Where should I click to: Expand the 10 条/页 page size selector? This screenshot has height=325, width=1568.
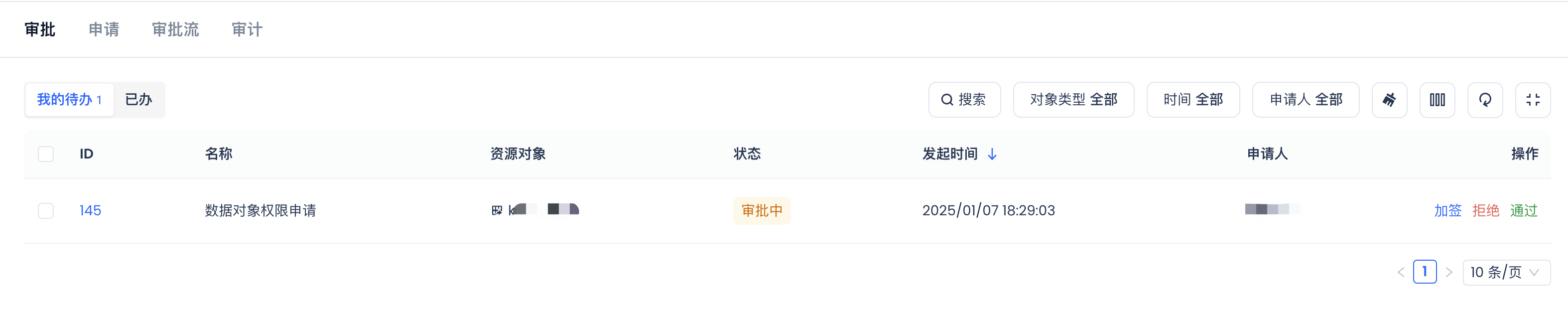[1506, 272]
